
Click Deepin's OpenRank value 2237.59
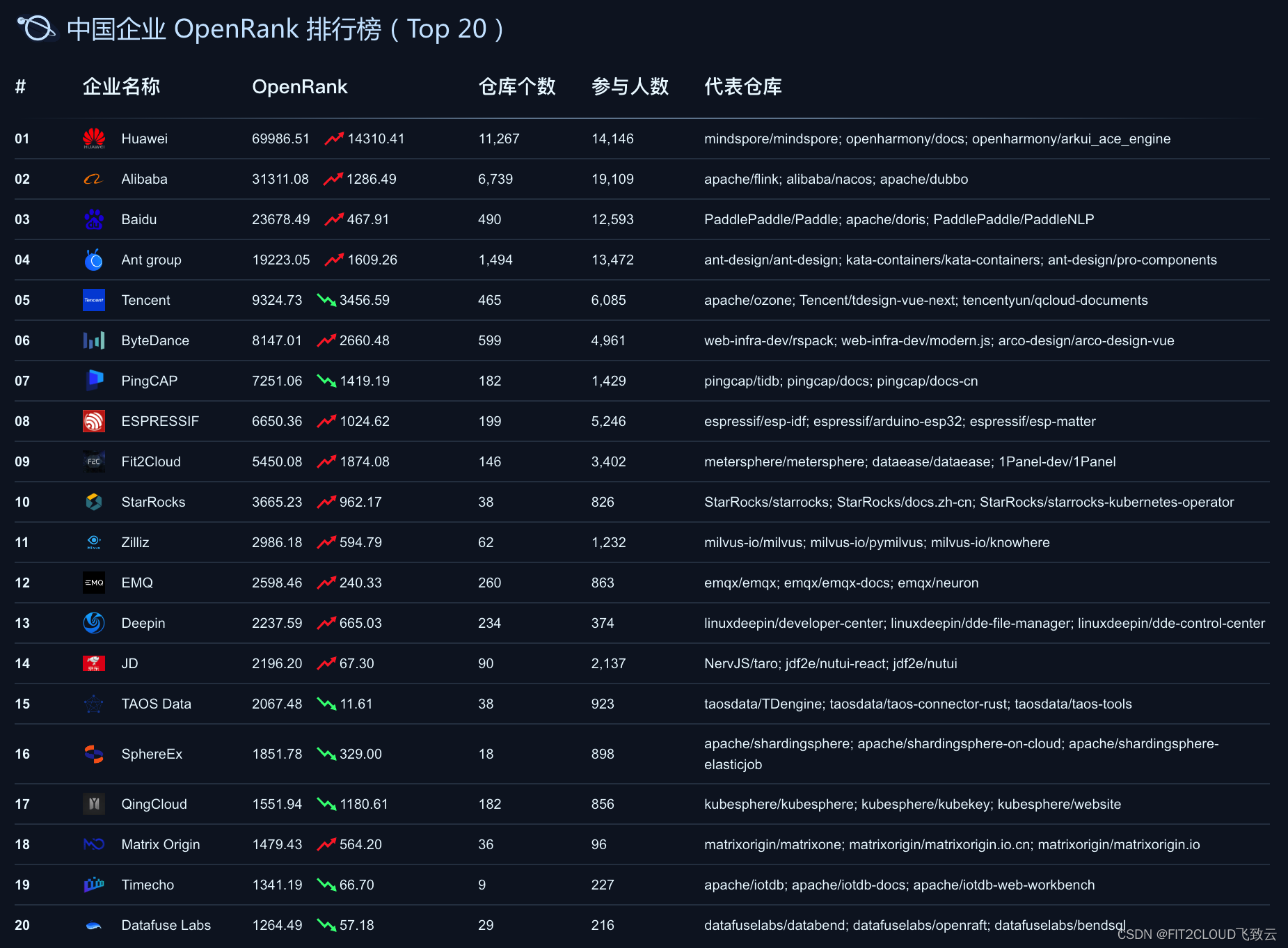277,623
